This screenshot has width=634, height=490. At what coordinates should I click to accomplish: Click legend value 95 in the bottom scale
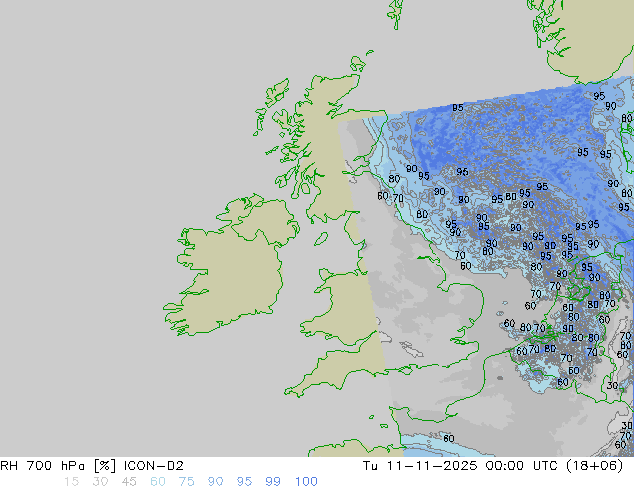coord(244,482)
